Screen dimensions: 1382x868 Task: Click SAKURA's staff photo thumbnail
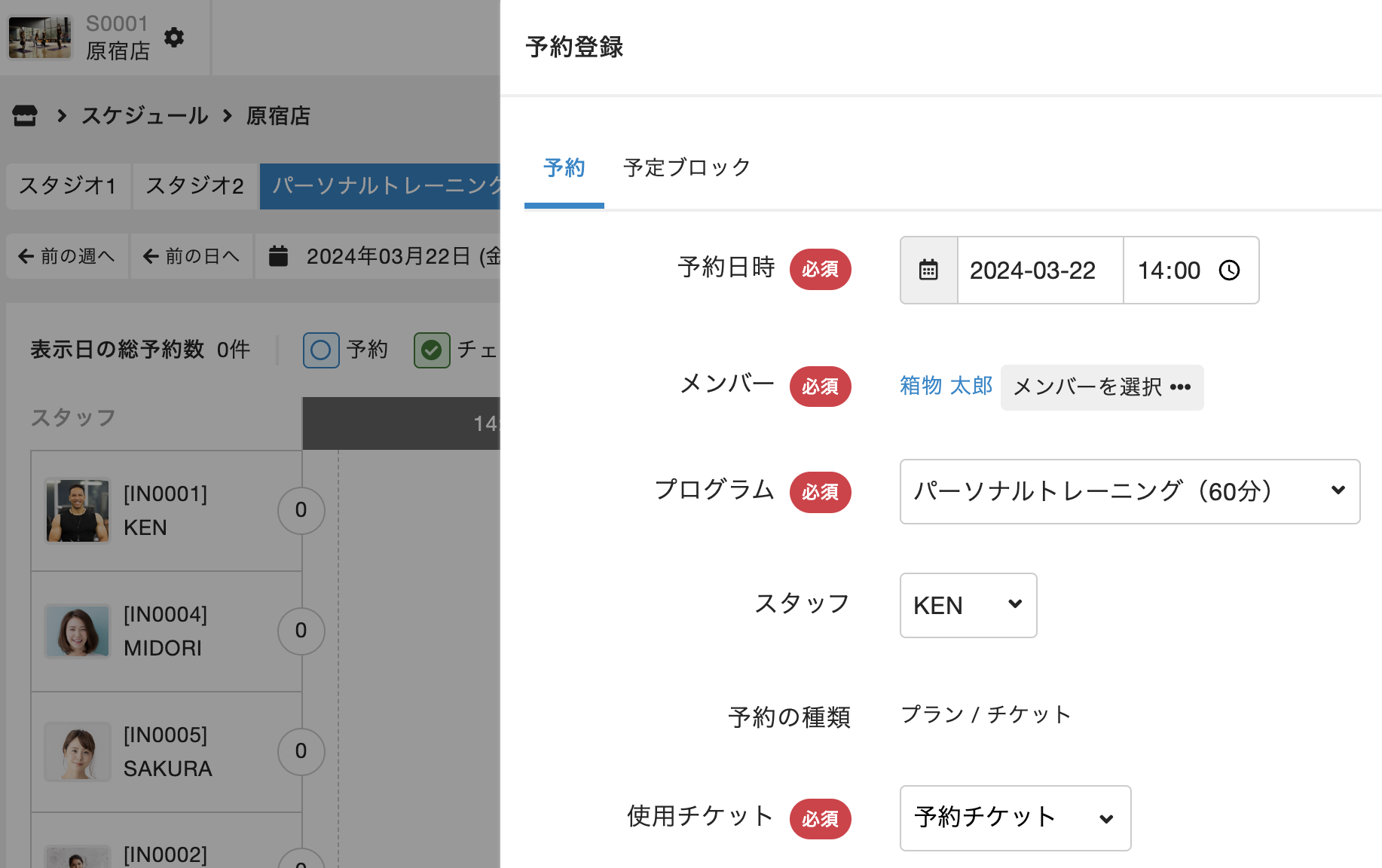click(x=77, y=751)
